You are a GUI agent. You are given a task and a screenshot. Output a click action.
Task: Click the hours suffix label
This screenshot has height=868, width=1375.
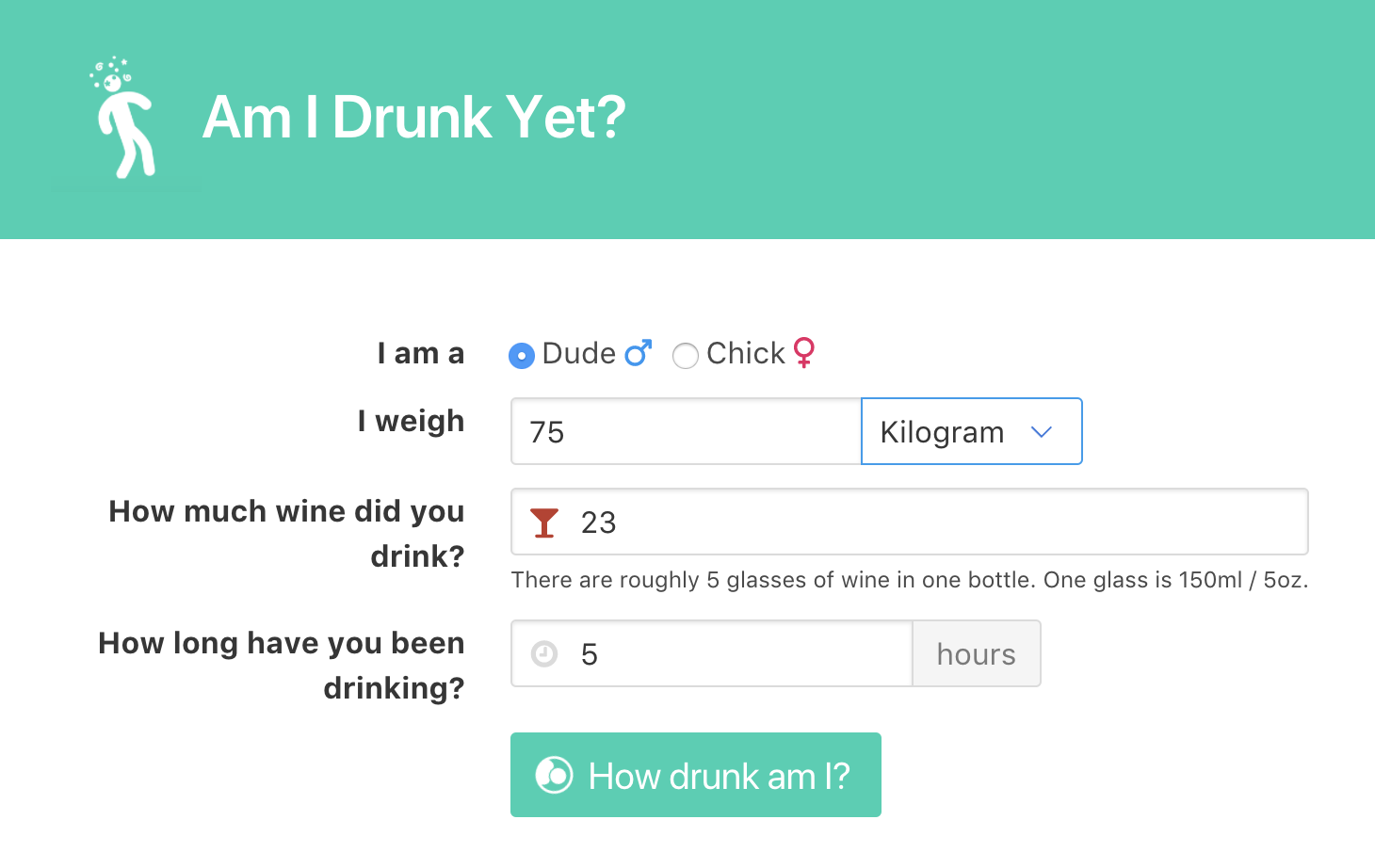[x=976, y=653]
